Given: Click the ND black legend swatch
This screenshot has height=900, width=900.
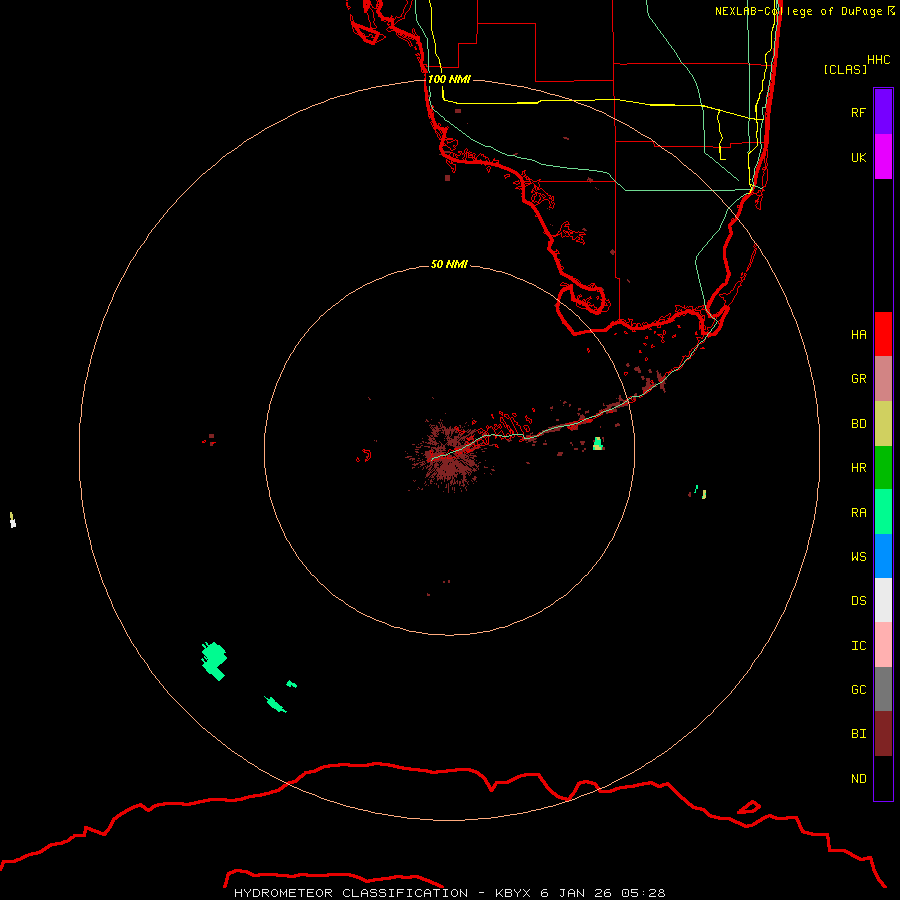Looking at the screenshot, I should point(883,778).
